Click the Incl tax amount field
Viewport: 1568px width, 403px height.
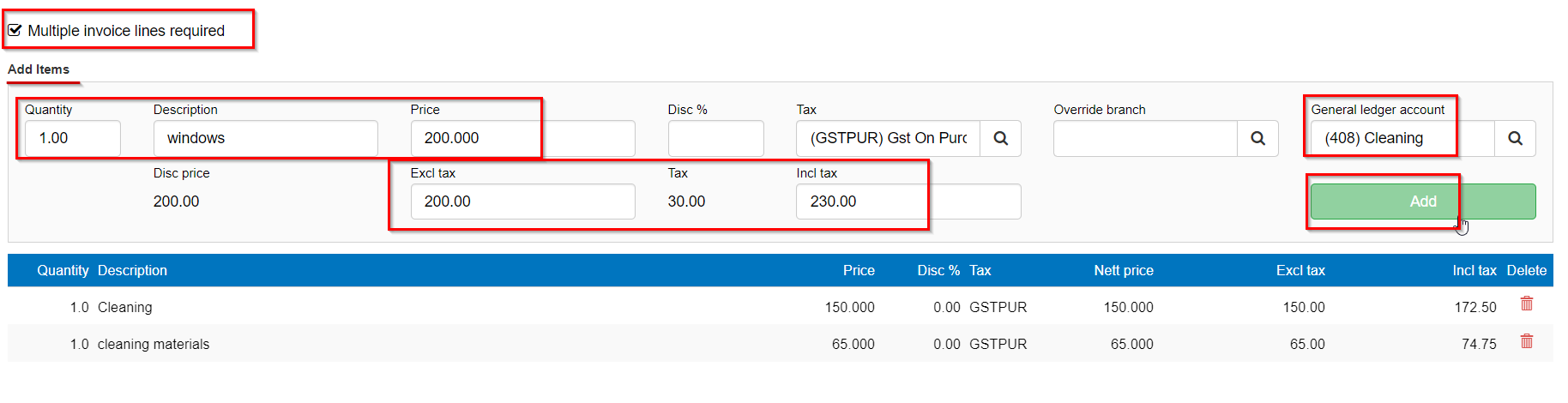(909, 201)
